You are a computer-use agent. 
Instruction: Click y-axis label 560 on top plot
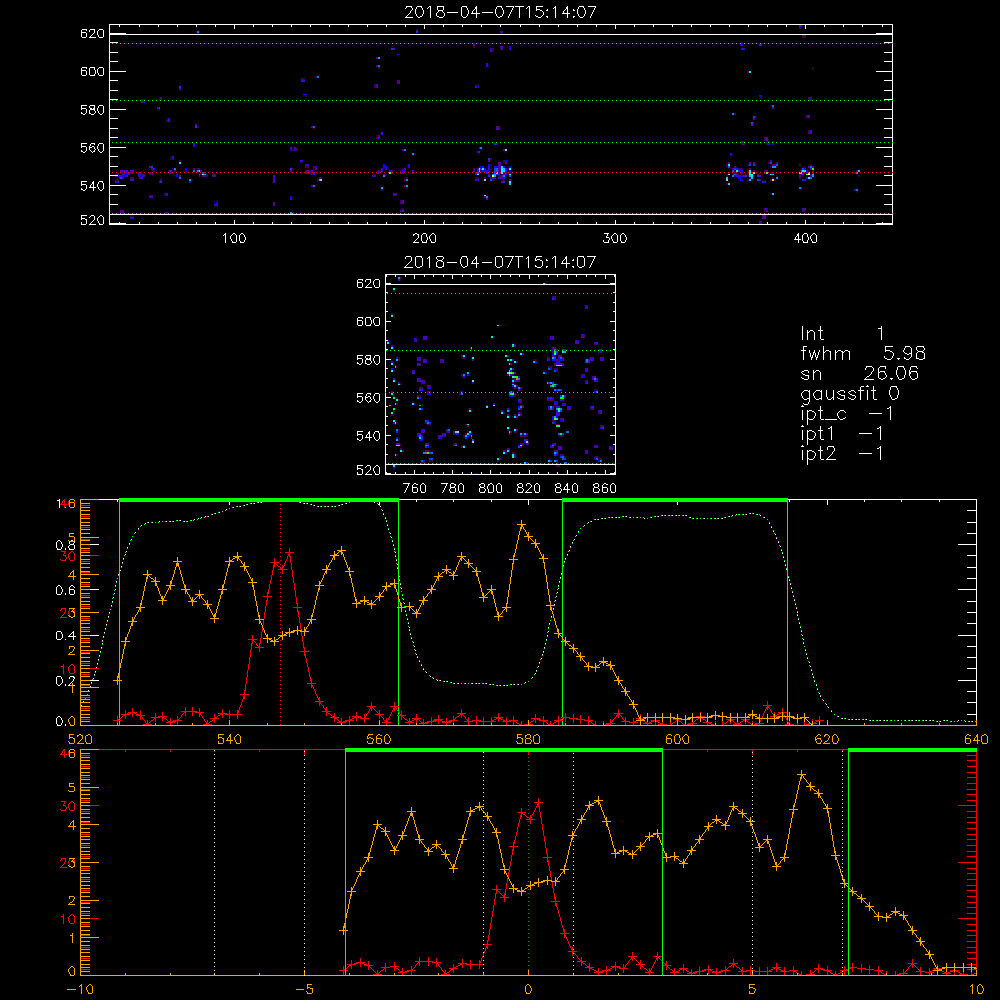(92, 147)
